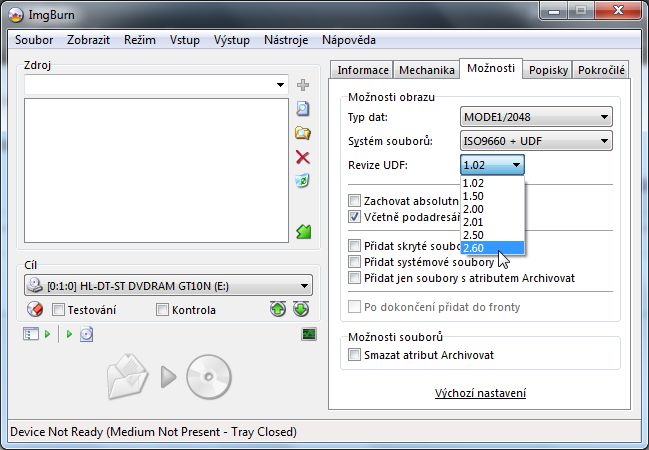Click the green plus add source icon
649x450 pixels.
point(303,85)
